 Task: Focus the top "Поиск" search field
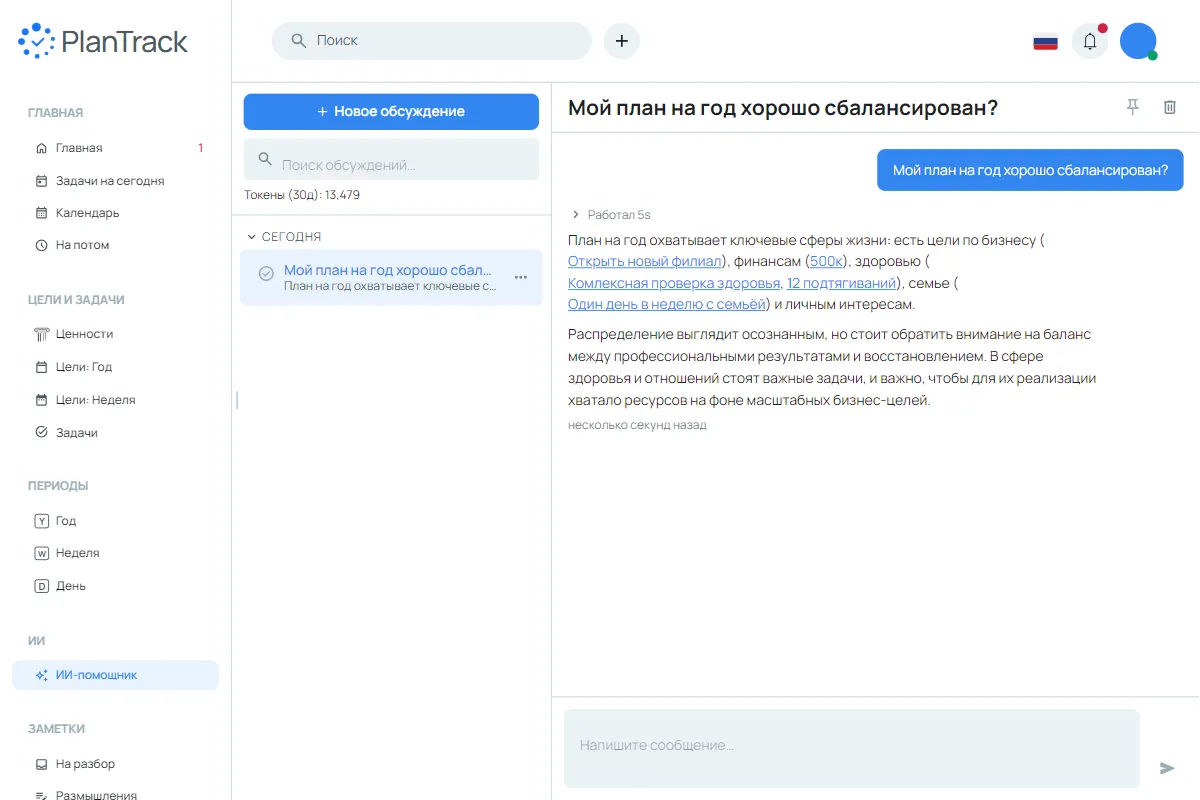point(432,41)
